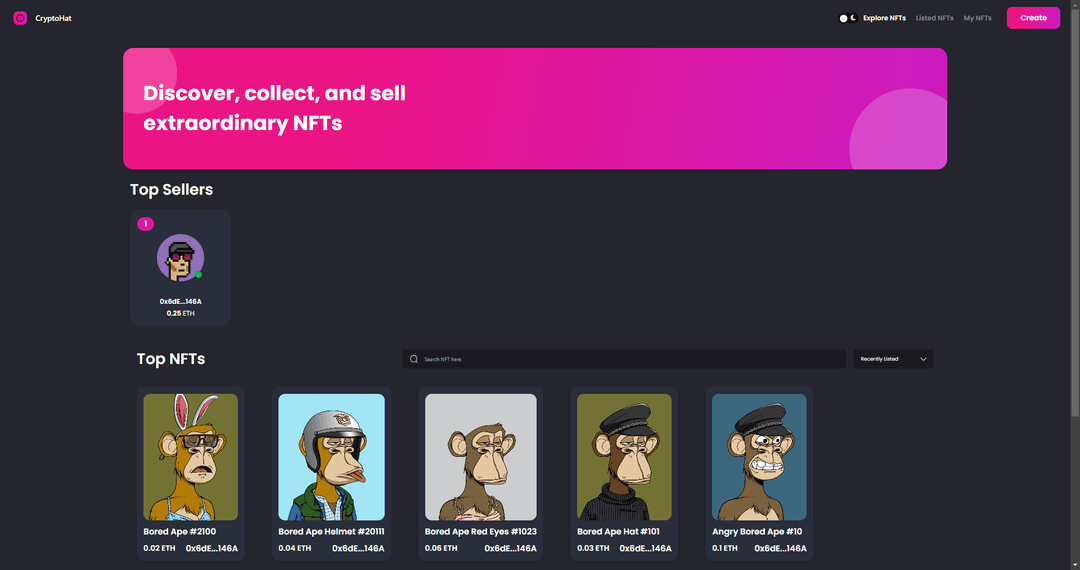Focus the Search NFT here field
The image size is (1080, 570).
[x=624, y=359]
